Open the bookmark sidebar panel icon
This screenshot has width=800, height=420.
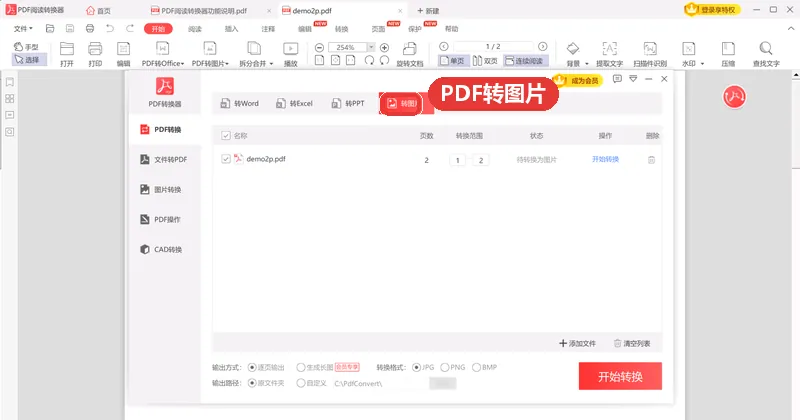click(10, 82)
